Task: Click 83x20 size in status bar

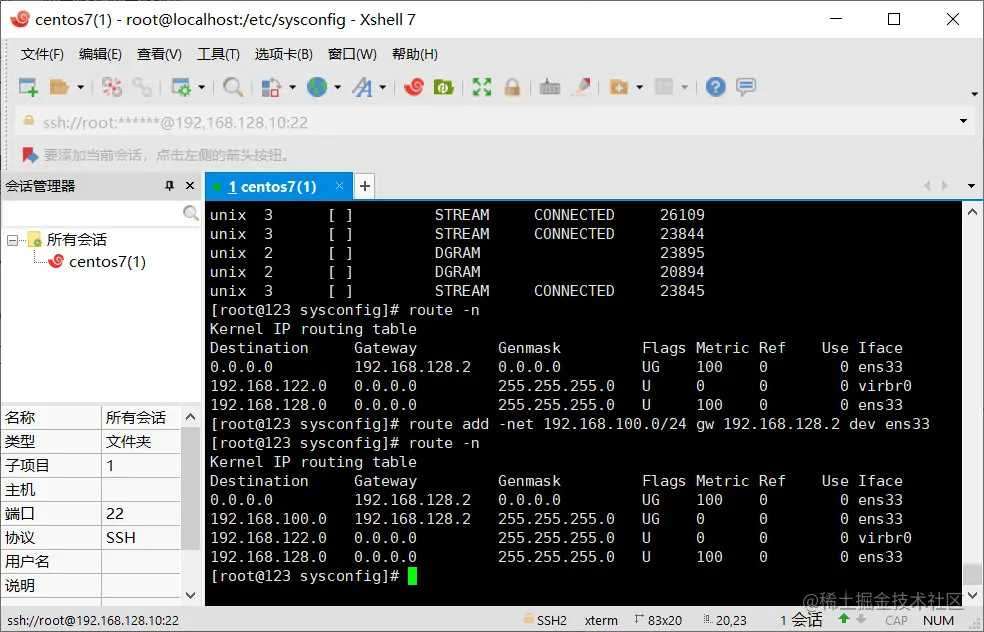Action: [x=665, y=620]
